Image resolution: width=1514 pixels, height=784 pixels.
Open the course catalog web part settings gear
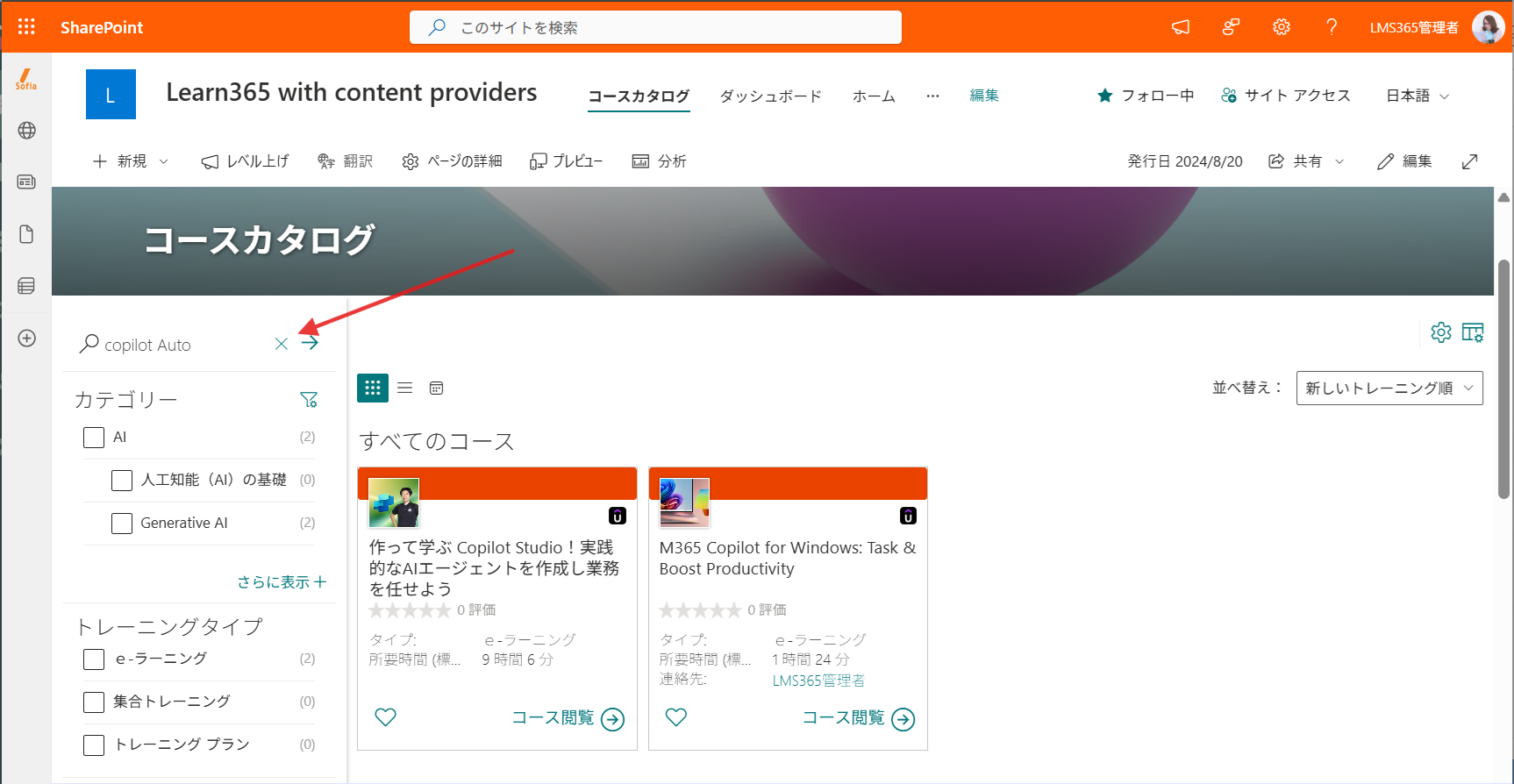1440,332
